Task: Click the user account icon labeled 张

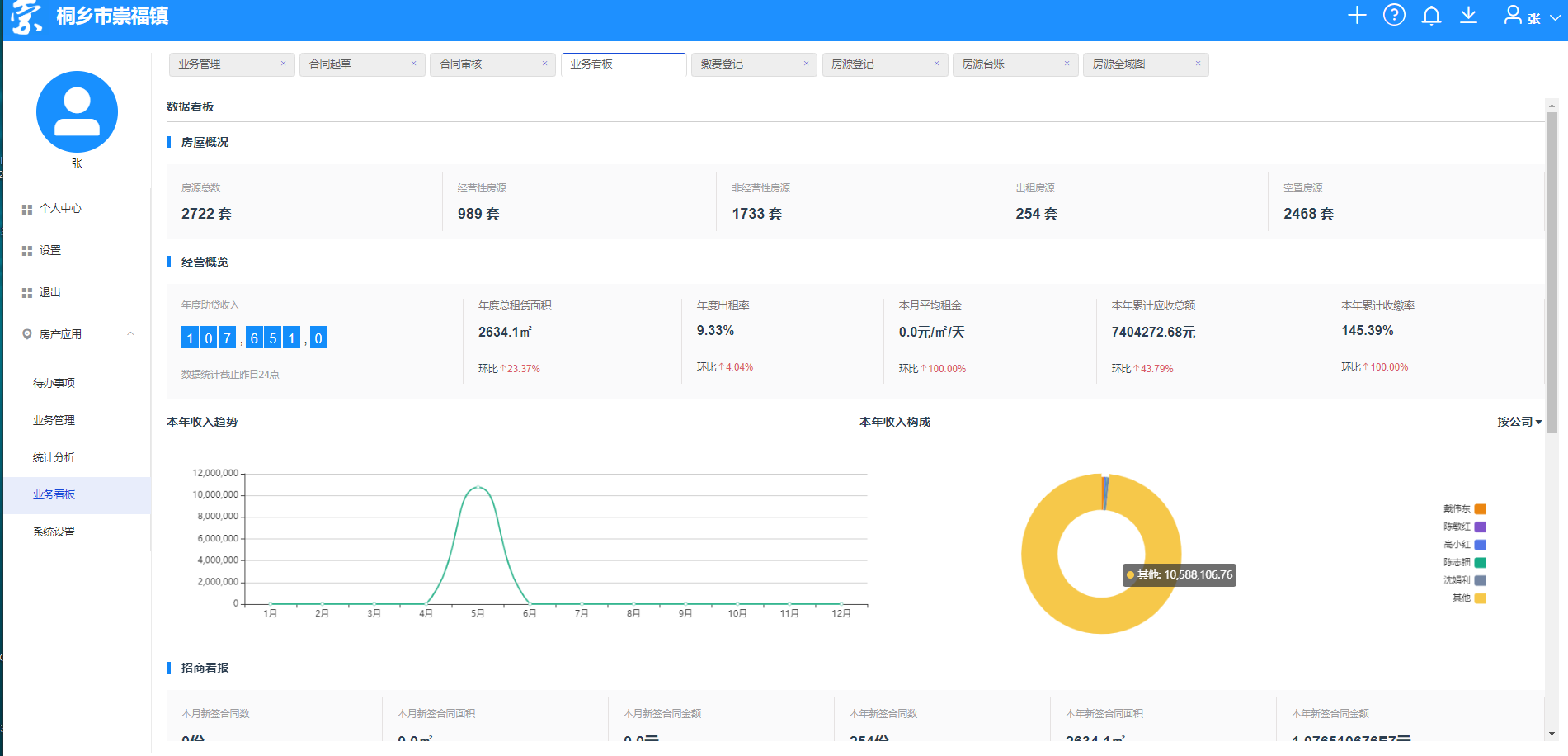Action: pos(1513,15)
